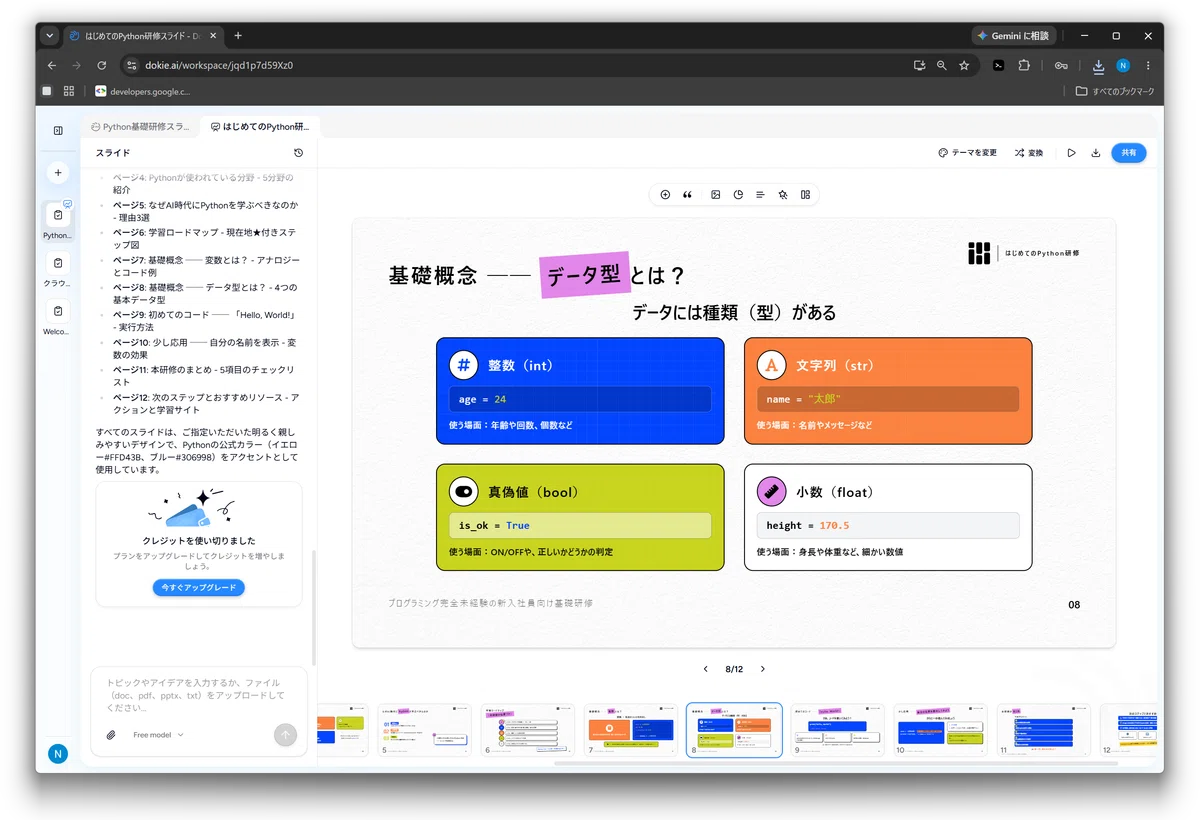Click the insert image icon in slide toolbar

715,195
